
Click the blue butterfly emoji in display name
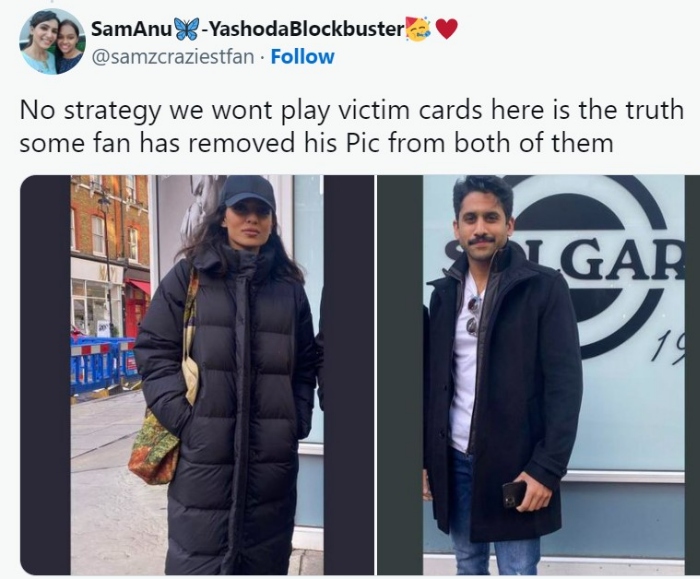[186, 29]
